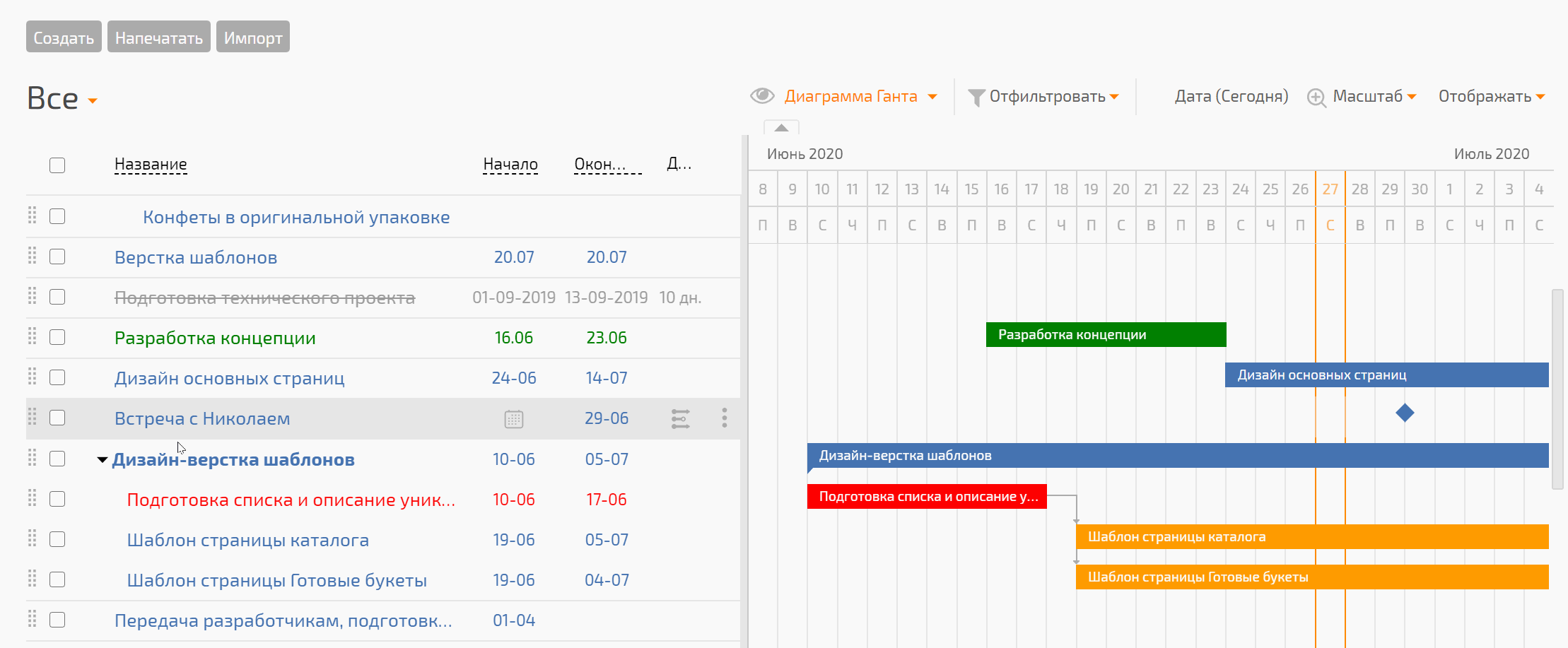Check the box for Верстка шаблонов
Image resolution: width=1568 pixels, height=648 pixels.
click(57, 257)
